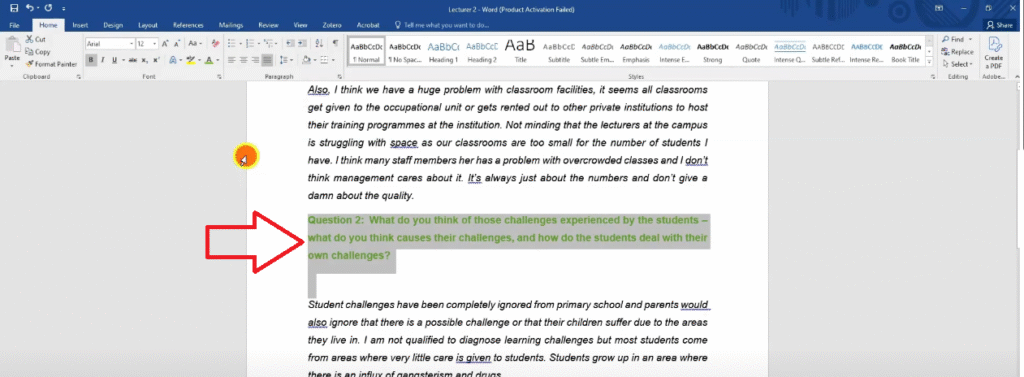This screenshot has height=377, width=1024.
Task: Toggle show paragraph marks
Action: (335, 43)
